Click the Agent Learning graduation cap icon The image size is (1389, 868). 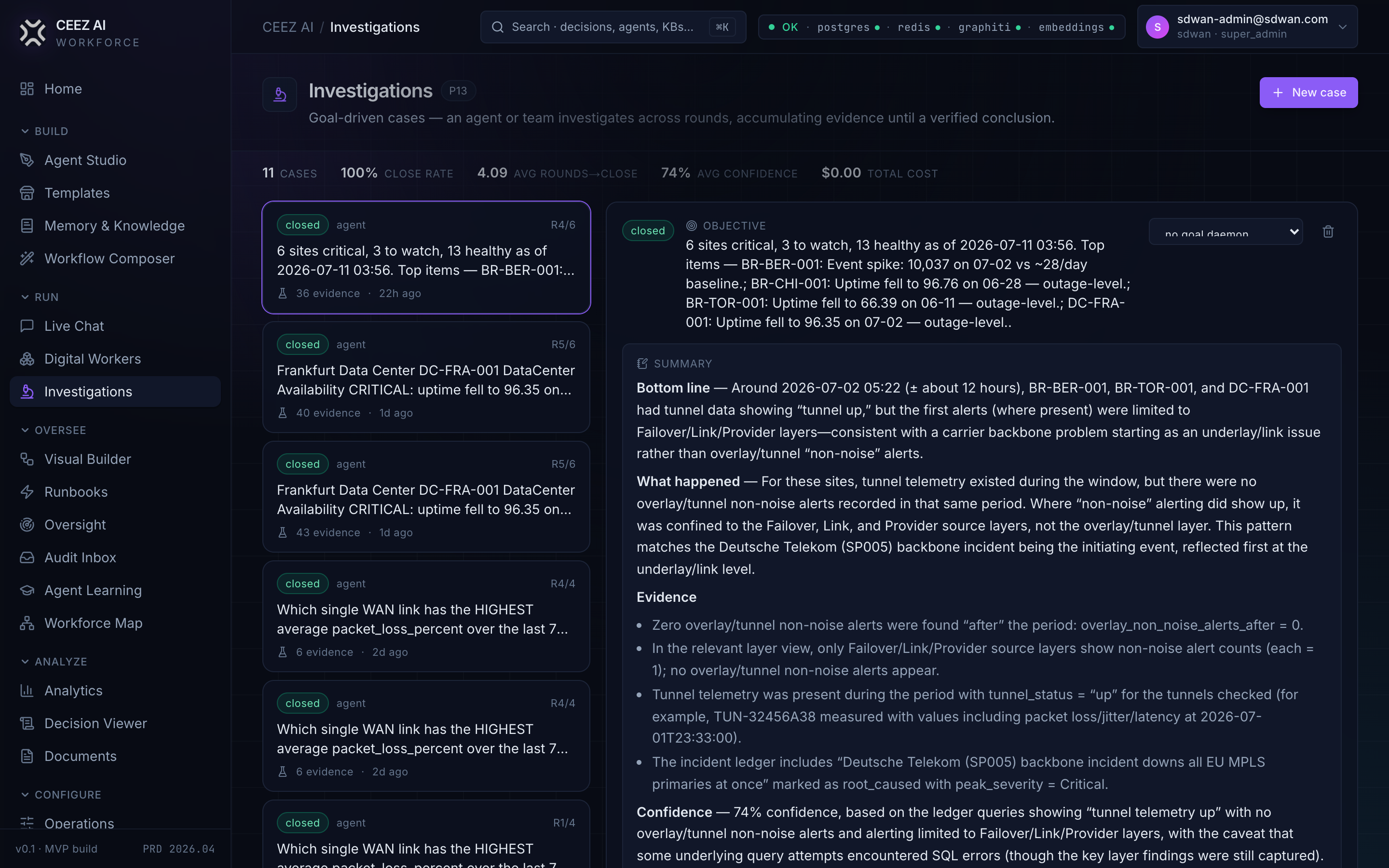click(x=27, y=590)
